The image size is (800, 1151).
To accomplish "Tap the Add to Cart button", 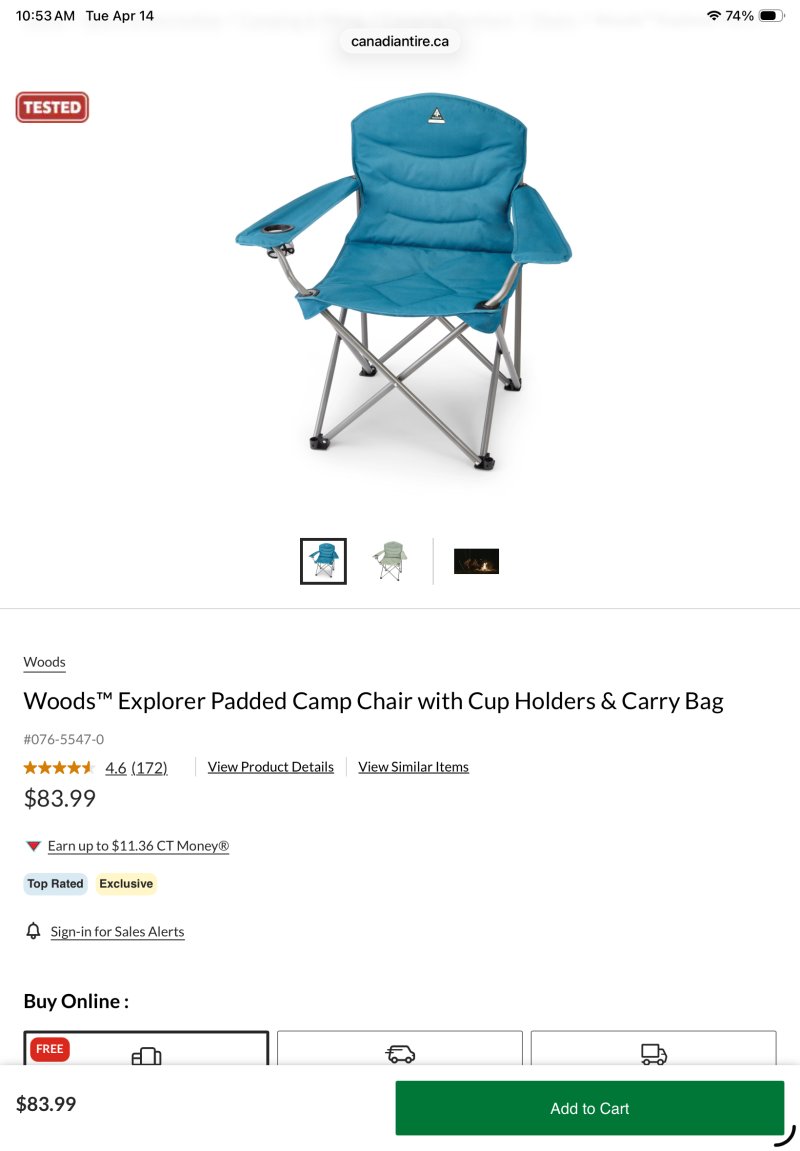I will [590, 1108].
